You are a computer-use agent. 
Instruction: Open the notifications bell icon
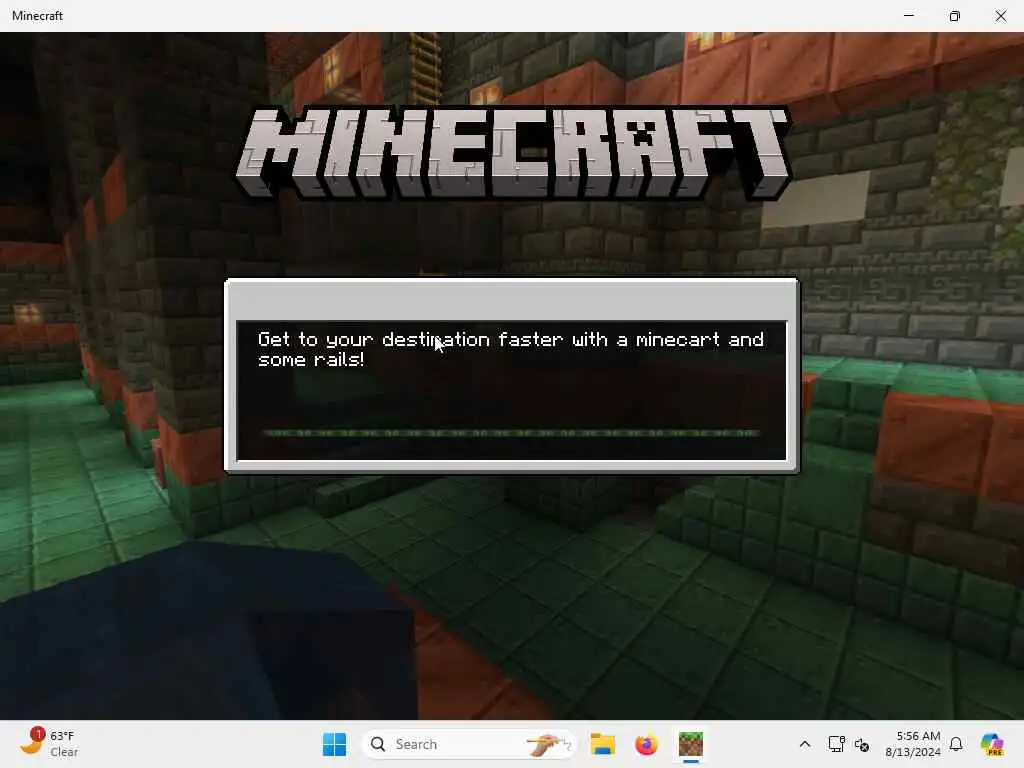coord(956,744)
